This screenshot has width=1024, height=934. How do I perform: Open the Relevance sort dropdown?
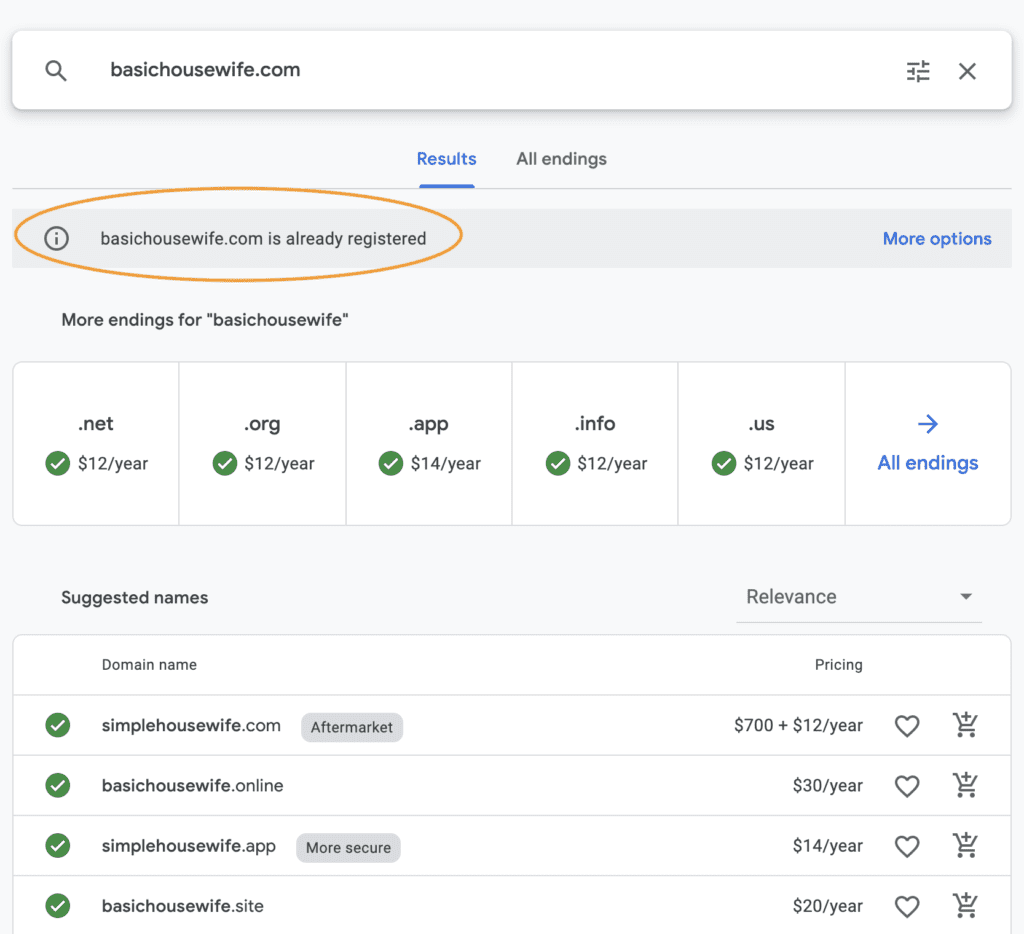point(859,596)
